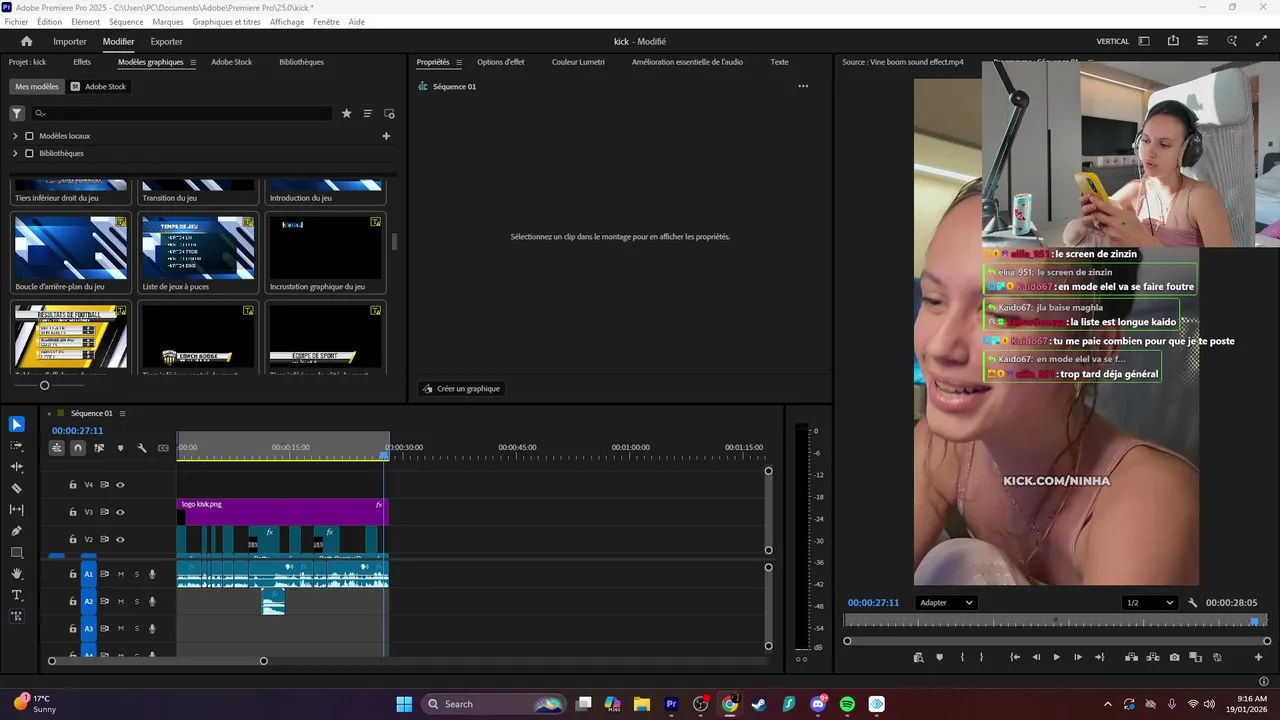Image resolution: width=1280 pixels, height=720 pixels.
Task: Lock the V3 track
Action: click(72, 512)
